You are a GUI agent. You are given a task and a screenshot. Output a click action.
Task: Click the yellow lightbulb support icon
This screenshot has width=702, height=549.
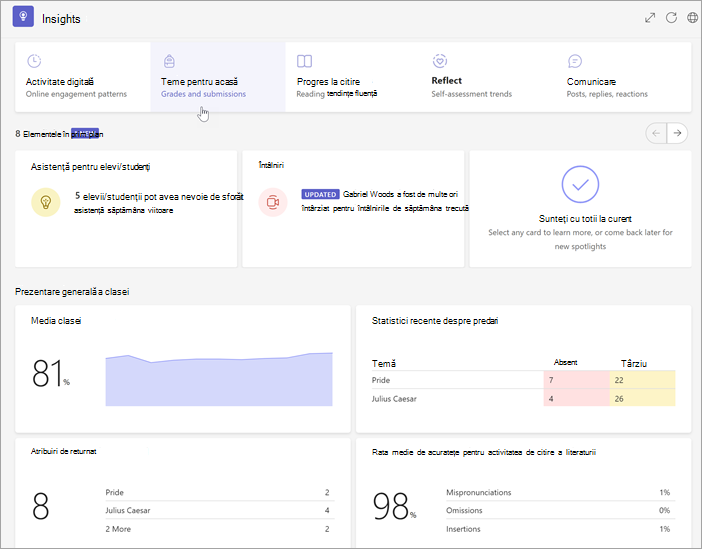(46, 202)
